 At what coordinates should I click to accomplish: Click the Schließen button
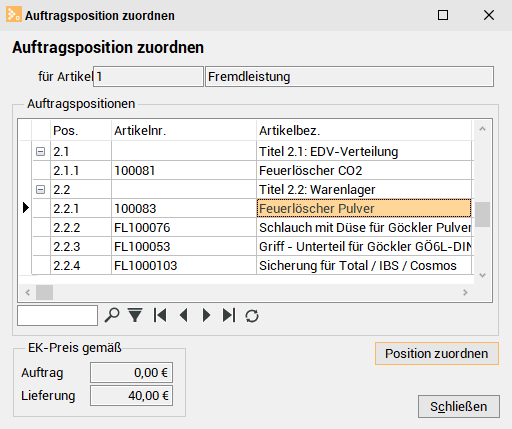(x=459, y=406)
